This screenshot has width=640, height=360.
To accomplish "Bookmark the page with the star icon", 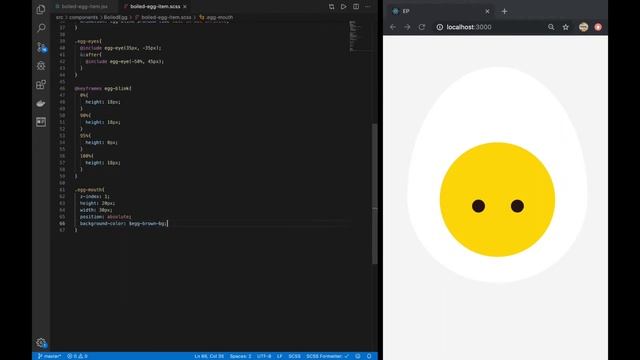I will (565, 27).
